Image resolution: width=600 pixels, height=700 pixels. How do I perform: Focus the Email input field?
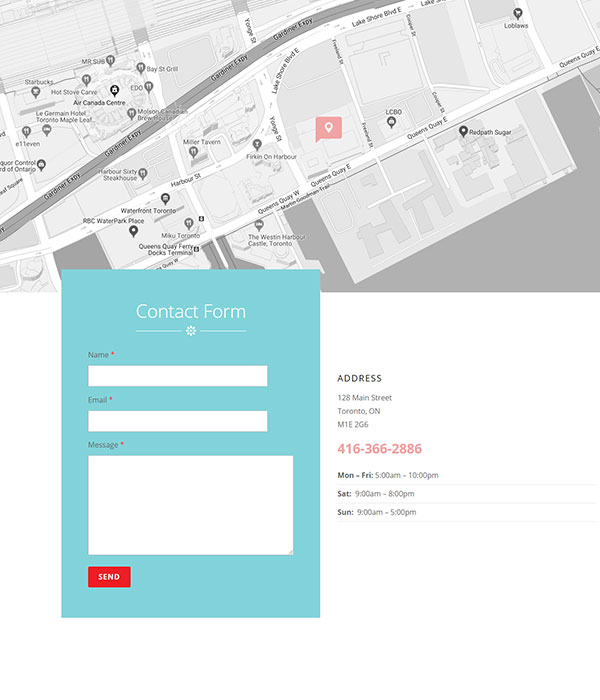coord(178,421)
